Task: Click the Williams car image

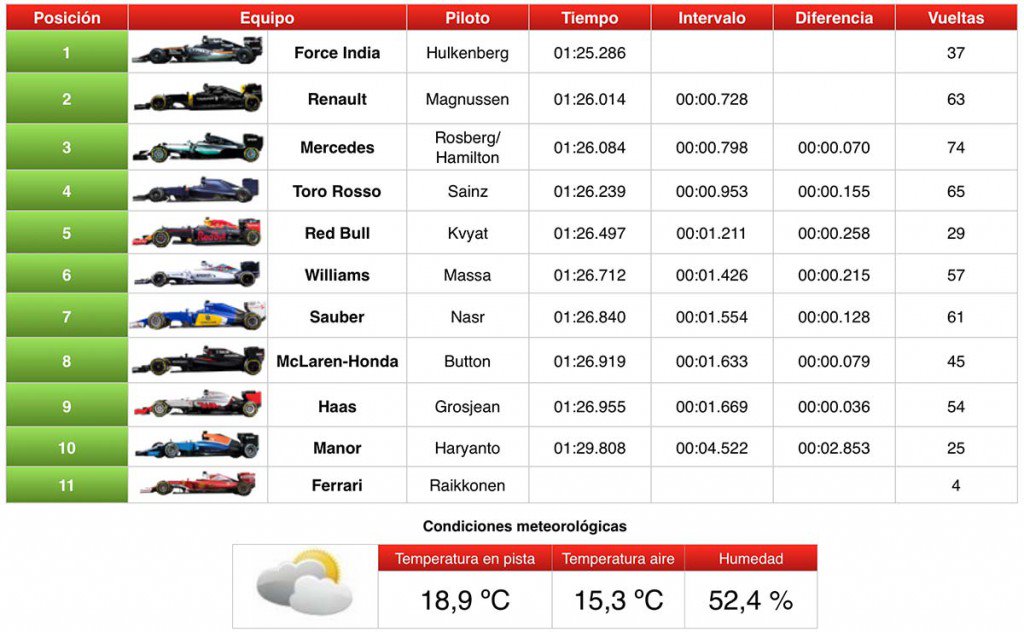Action: click(198, 274)
